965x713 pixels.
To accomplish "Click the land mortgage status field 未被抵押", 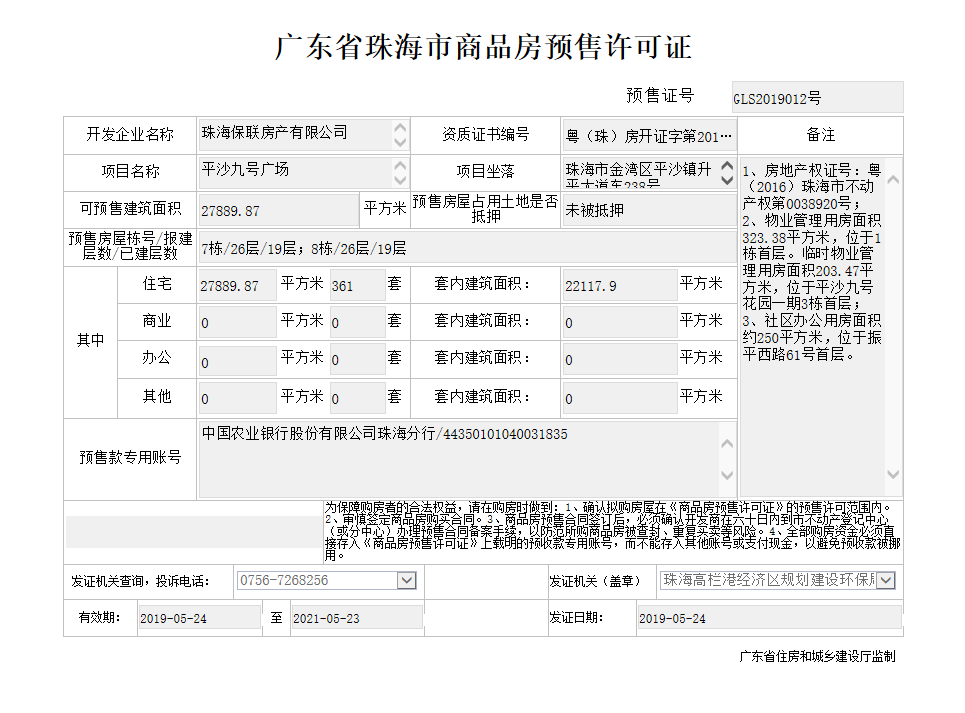I will [x=649, y=210].
